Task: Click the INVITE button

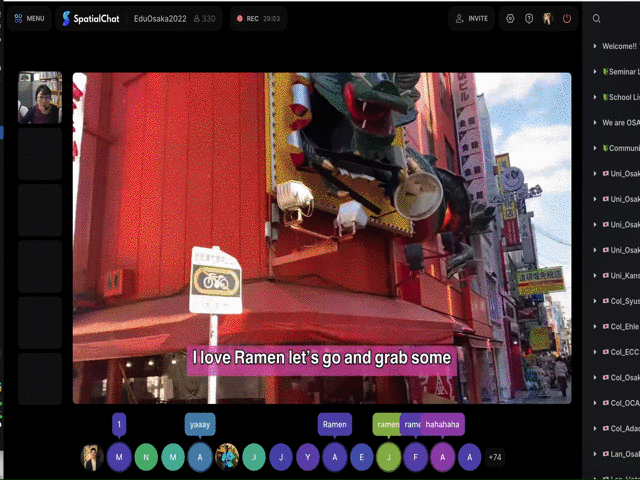Action: coord(471,18)
